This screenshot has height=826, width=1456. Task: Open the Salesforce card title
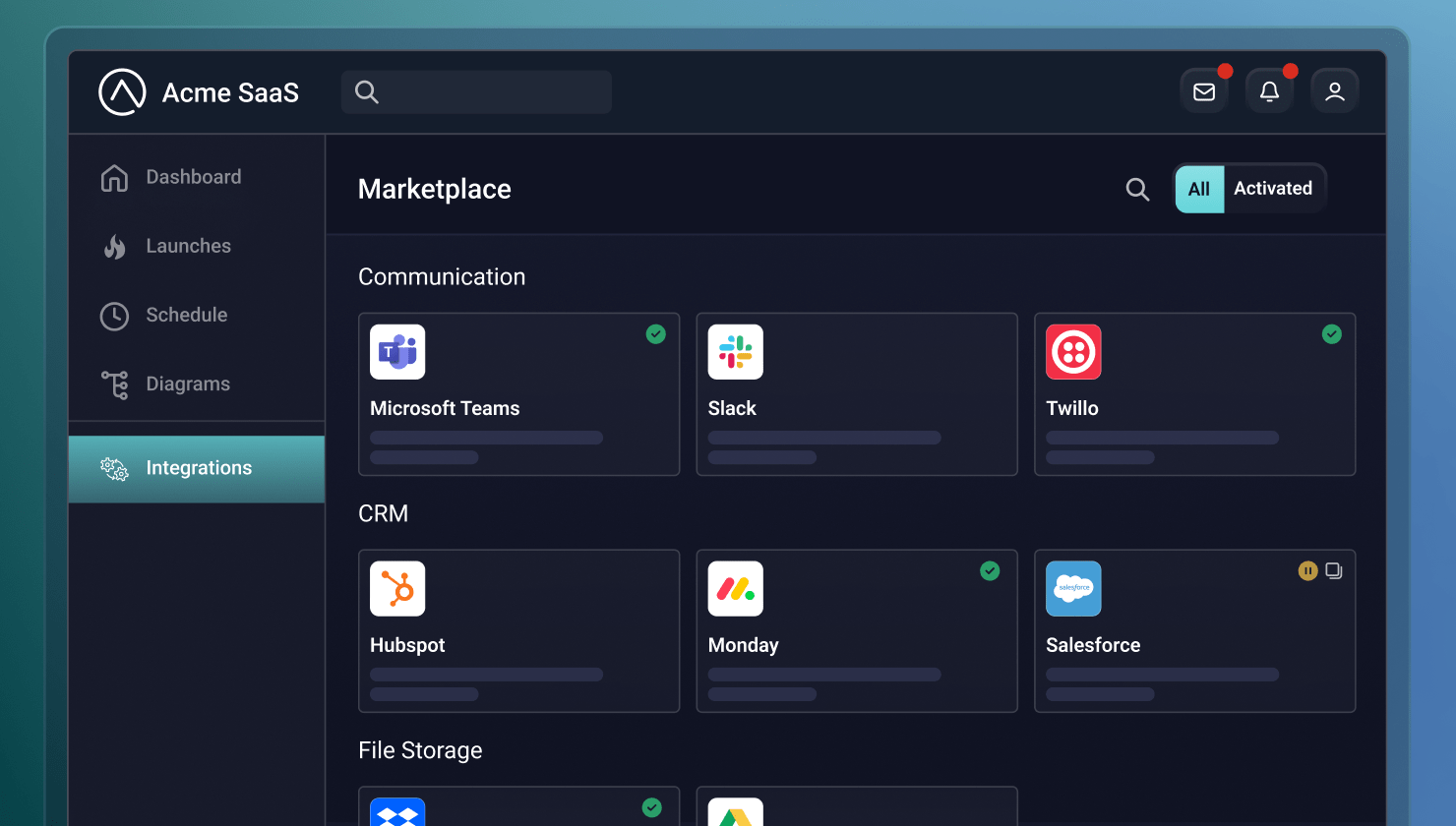[x=1093, y=645]
